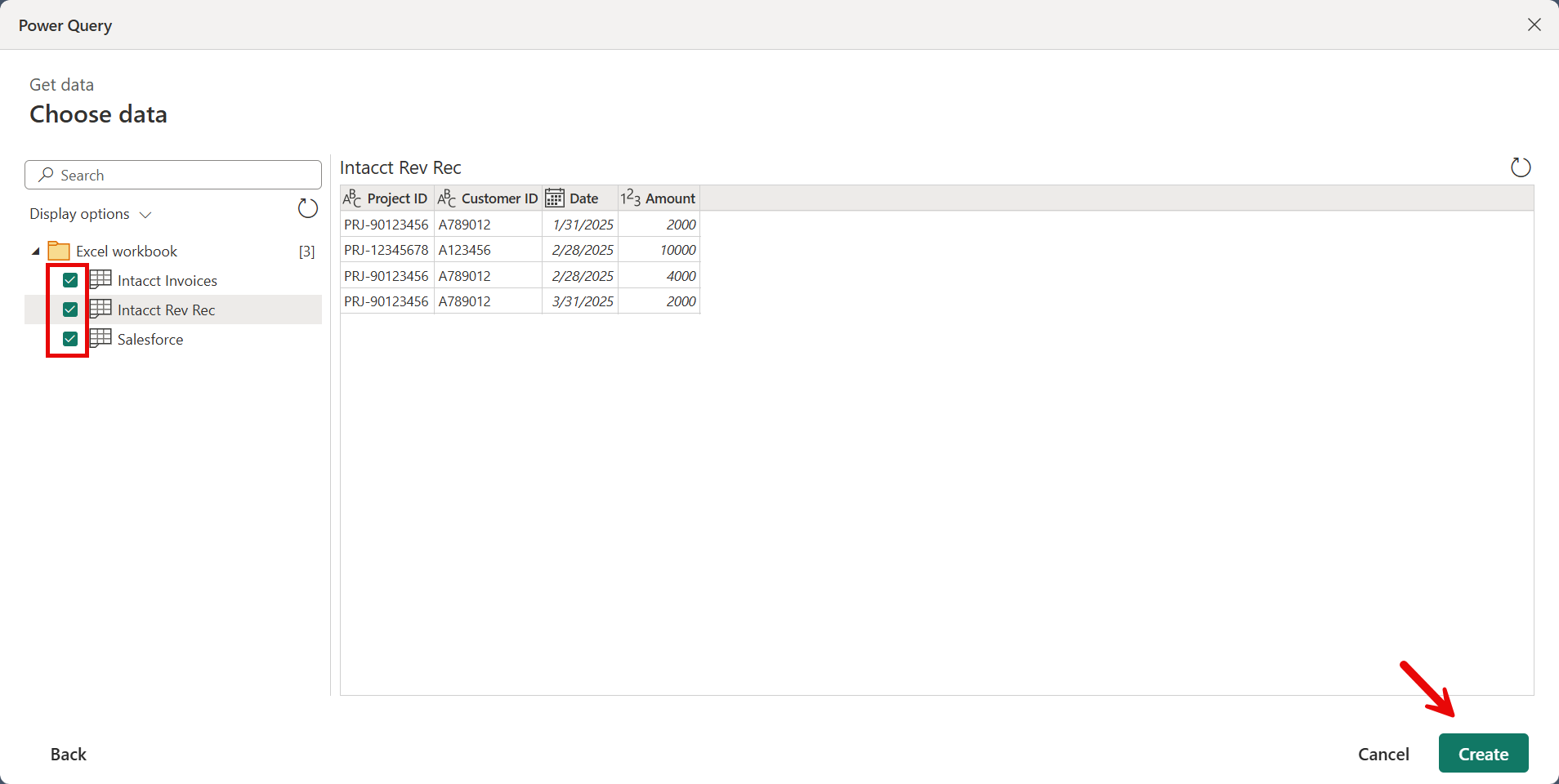
Task: Refresh the Intacct Rev Rec preview
Action: coord(1519,167)
